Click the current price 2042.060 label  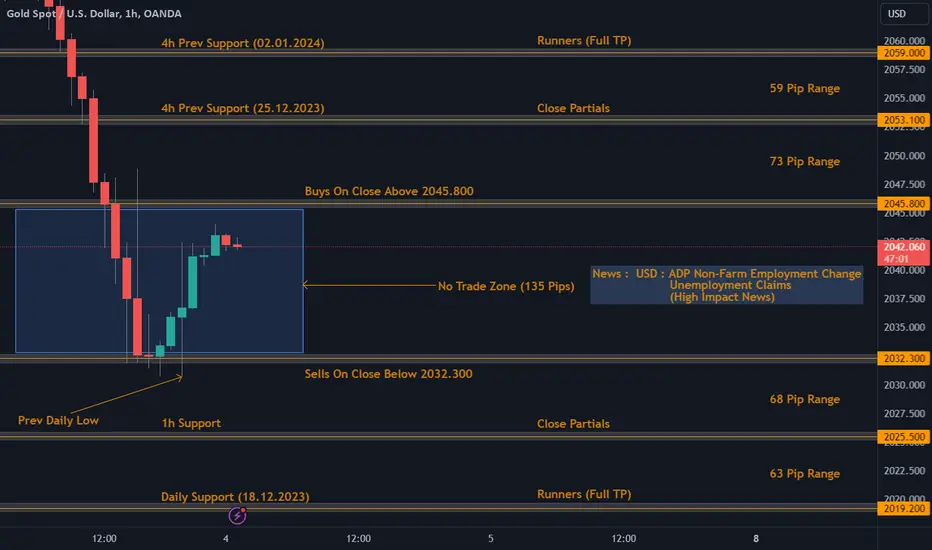point(904,247)
